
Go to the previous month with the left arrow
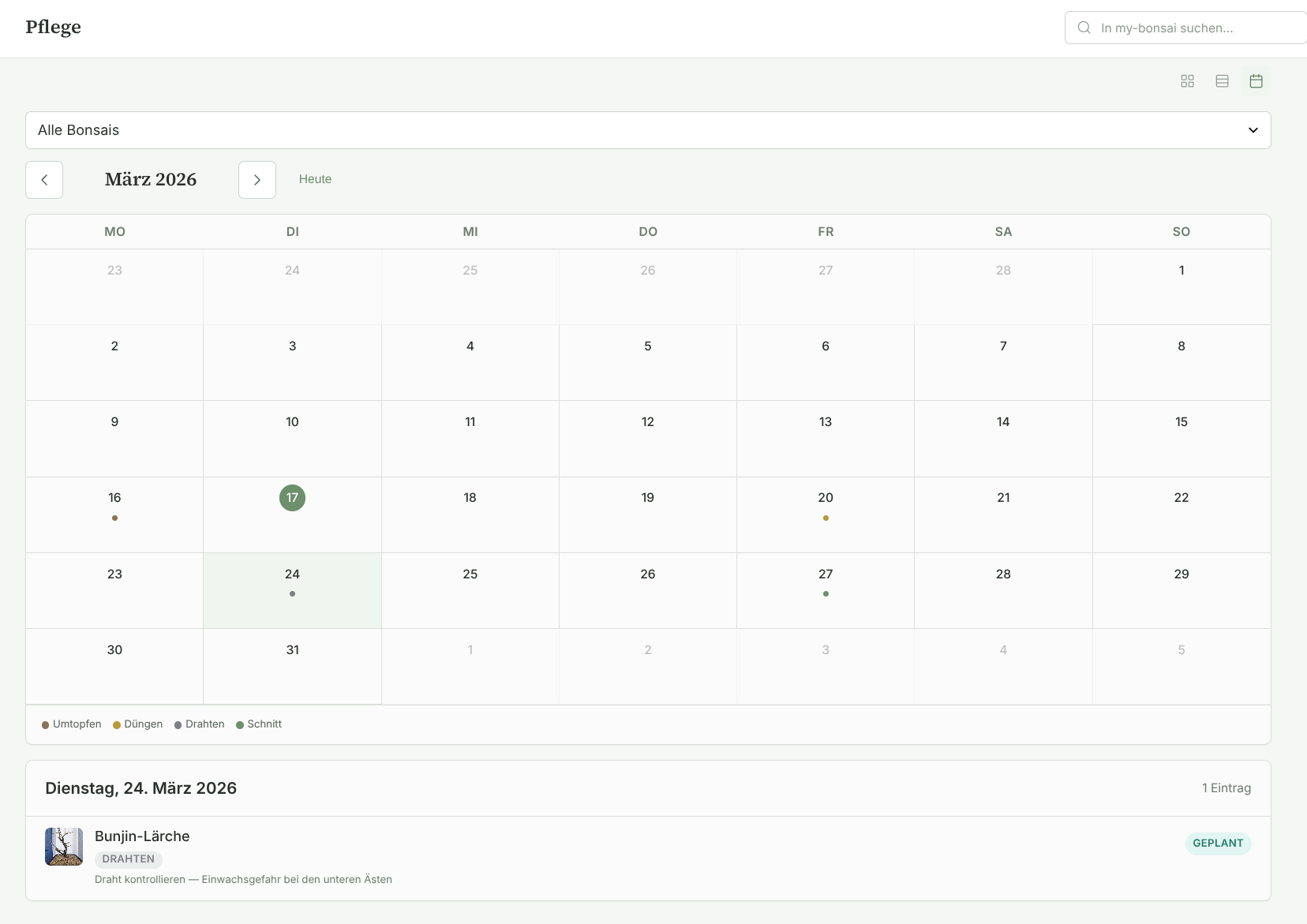click(44, 180)
